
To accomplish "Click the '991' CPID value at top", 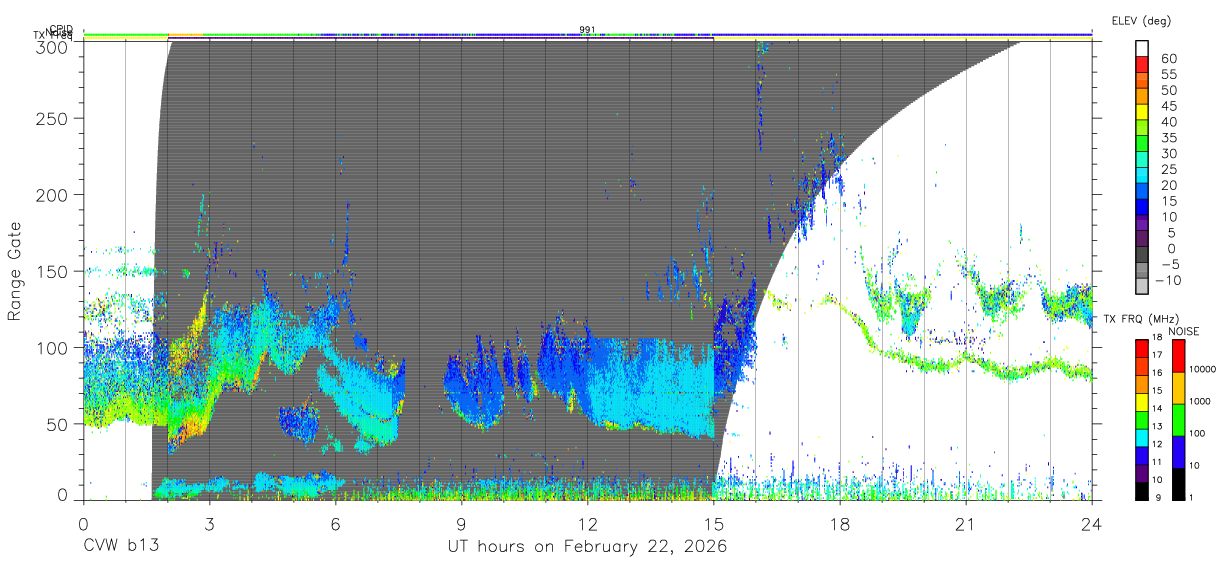I will pyautogui.click(x=587, y=30).
